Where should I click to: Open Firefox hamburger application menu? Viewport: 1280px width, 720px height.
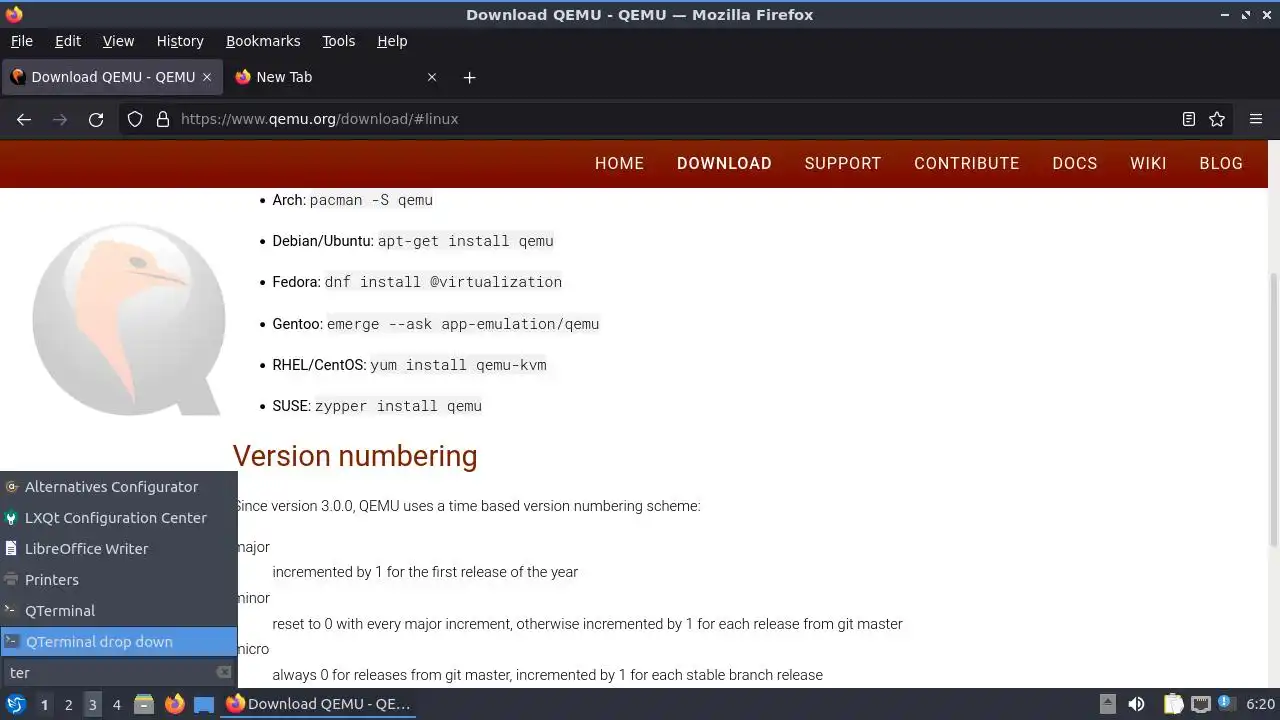[x=1256, y=119]
